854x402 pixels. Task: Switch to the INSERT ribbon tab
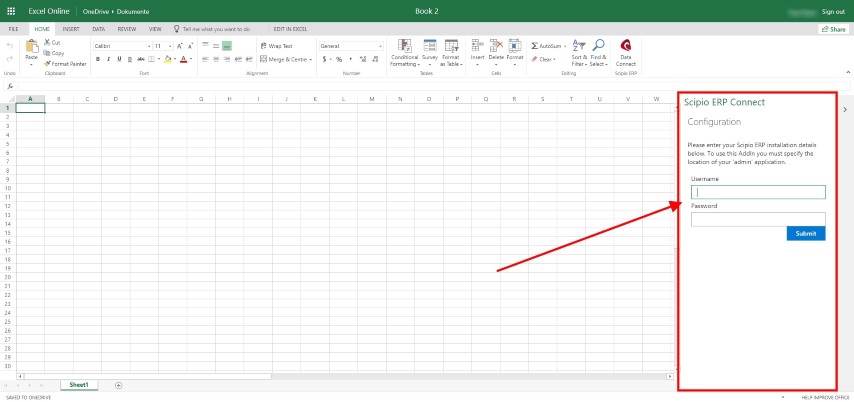click(x=71, y=29)
